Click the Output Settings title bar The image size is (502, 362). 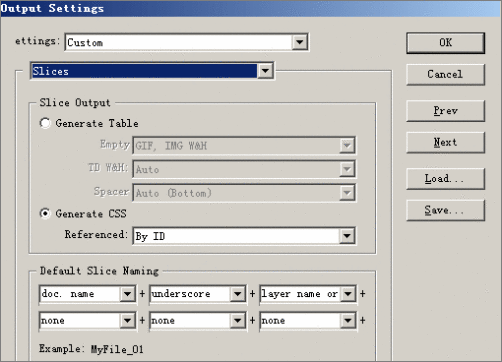point(251,8)
